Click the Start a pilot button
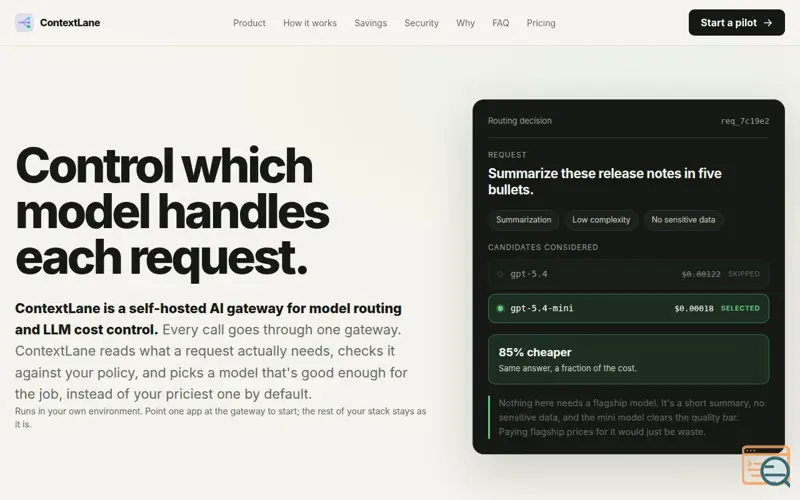The image size is (800, 500). 736,22
